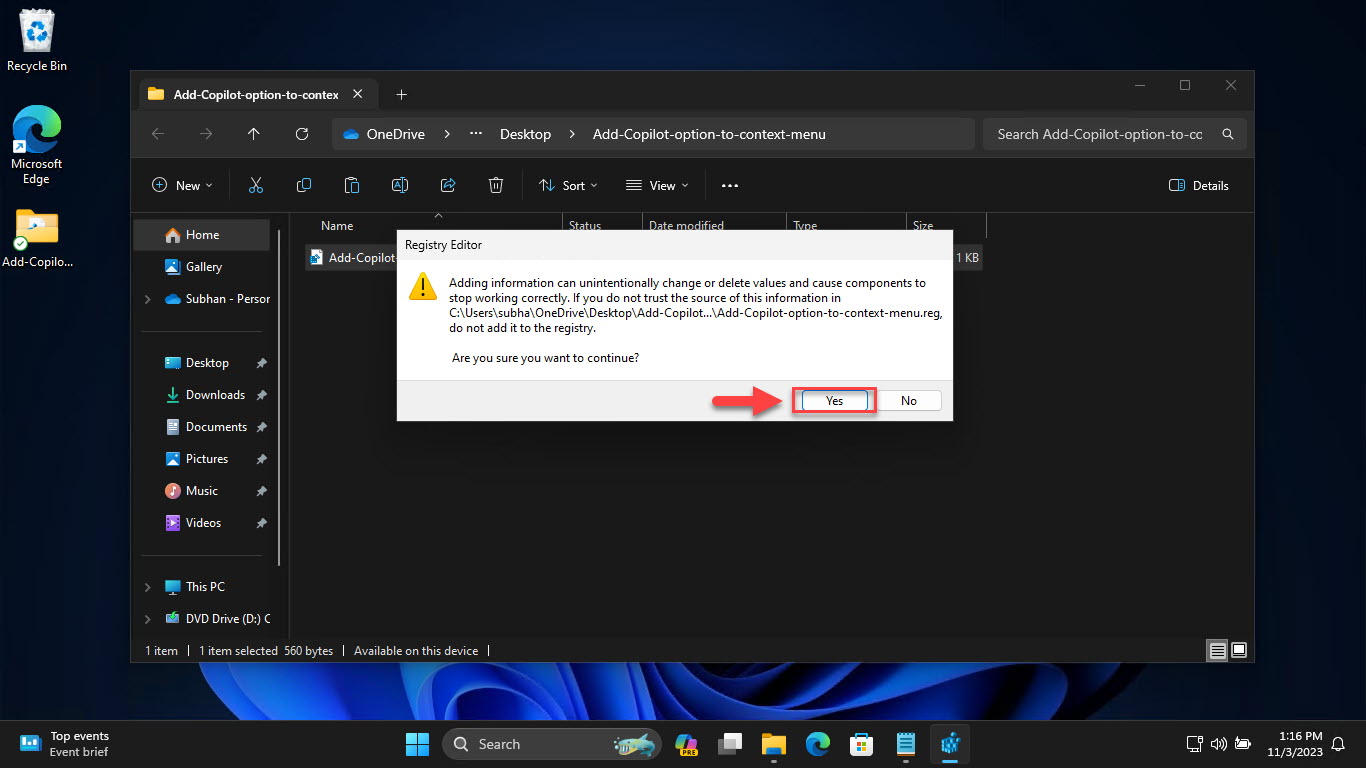Click the Size column header

click(922, 226)
